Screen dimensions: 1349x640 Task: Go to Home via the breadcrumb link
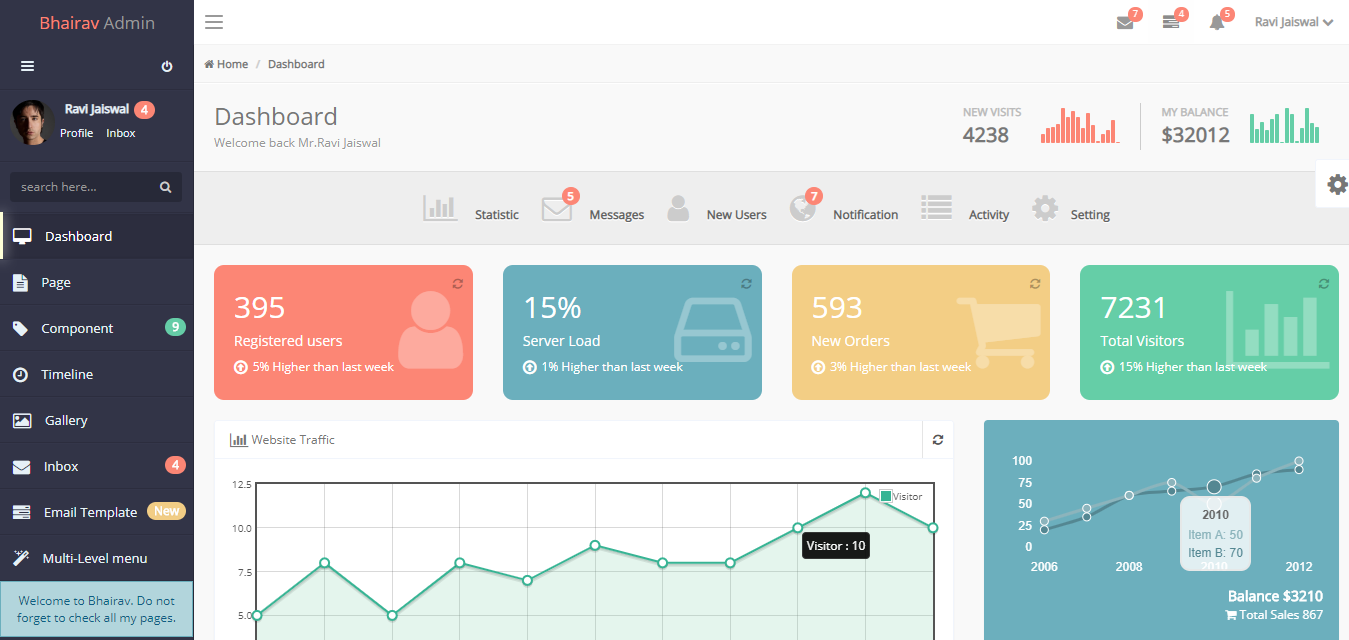point(226,63)
